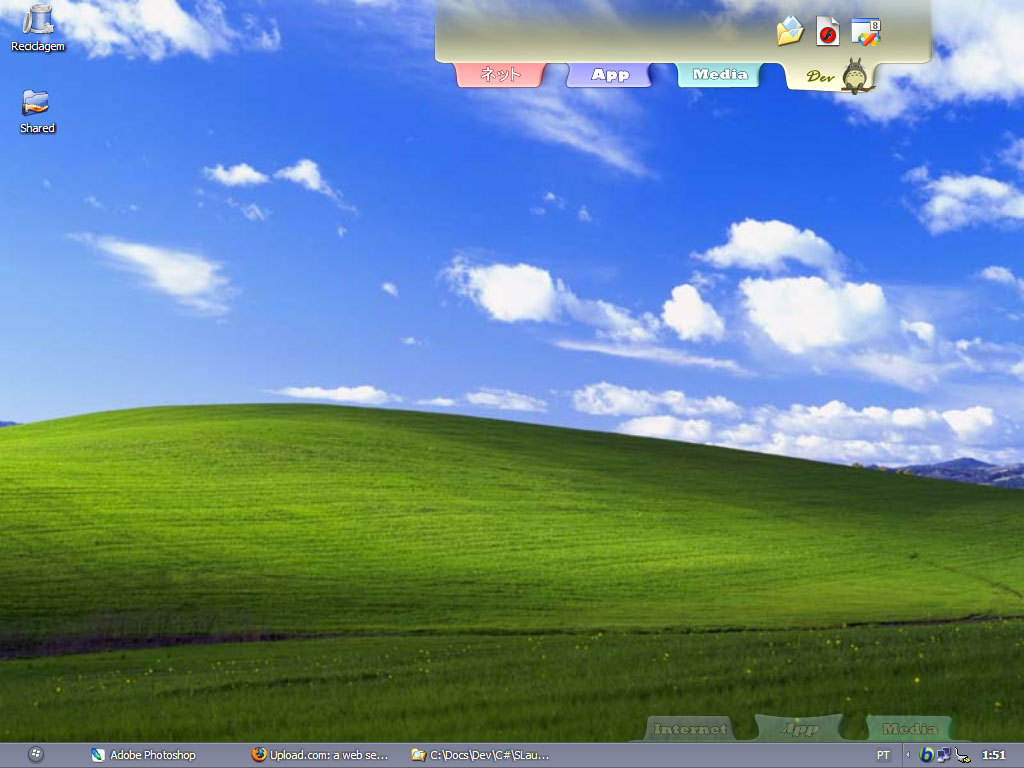This screenshot has width=1024, height=768.
Task: Open the PT language bar selector
Action: click(883, 755)
